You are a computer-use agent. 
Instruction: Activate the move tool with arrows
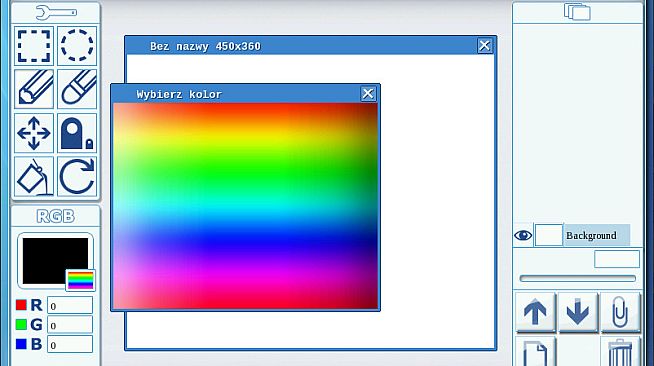pos(34,133)
